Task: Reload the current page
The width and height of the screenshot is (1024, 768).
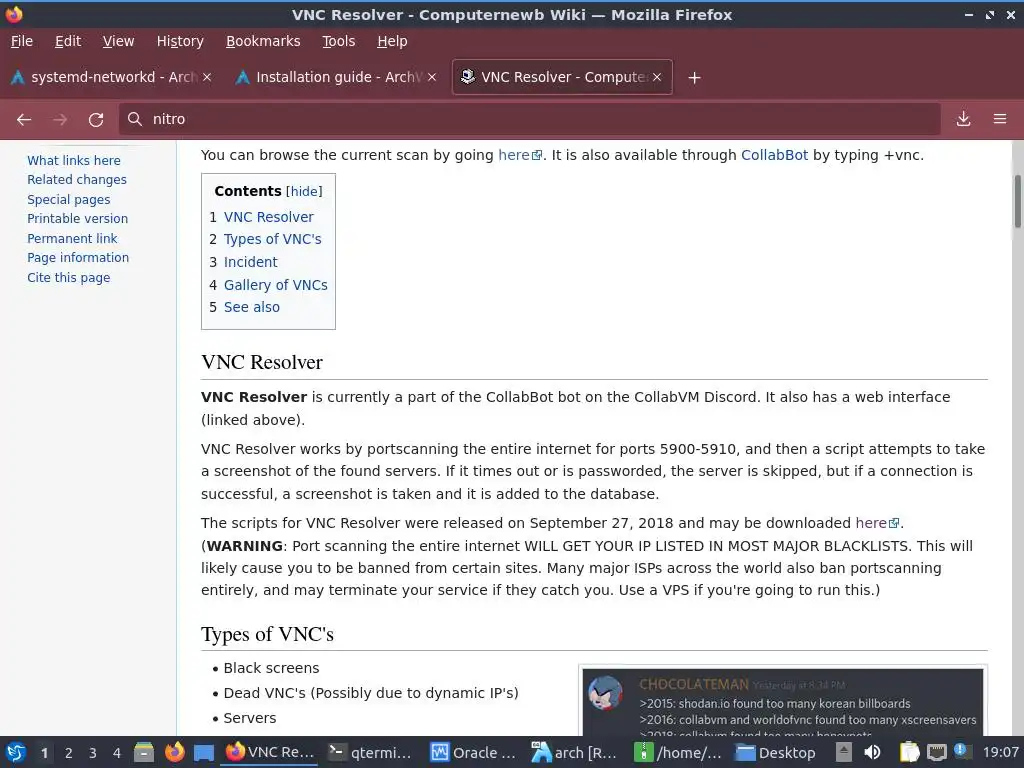Action: click(96, 120)
